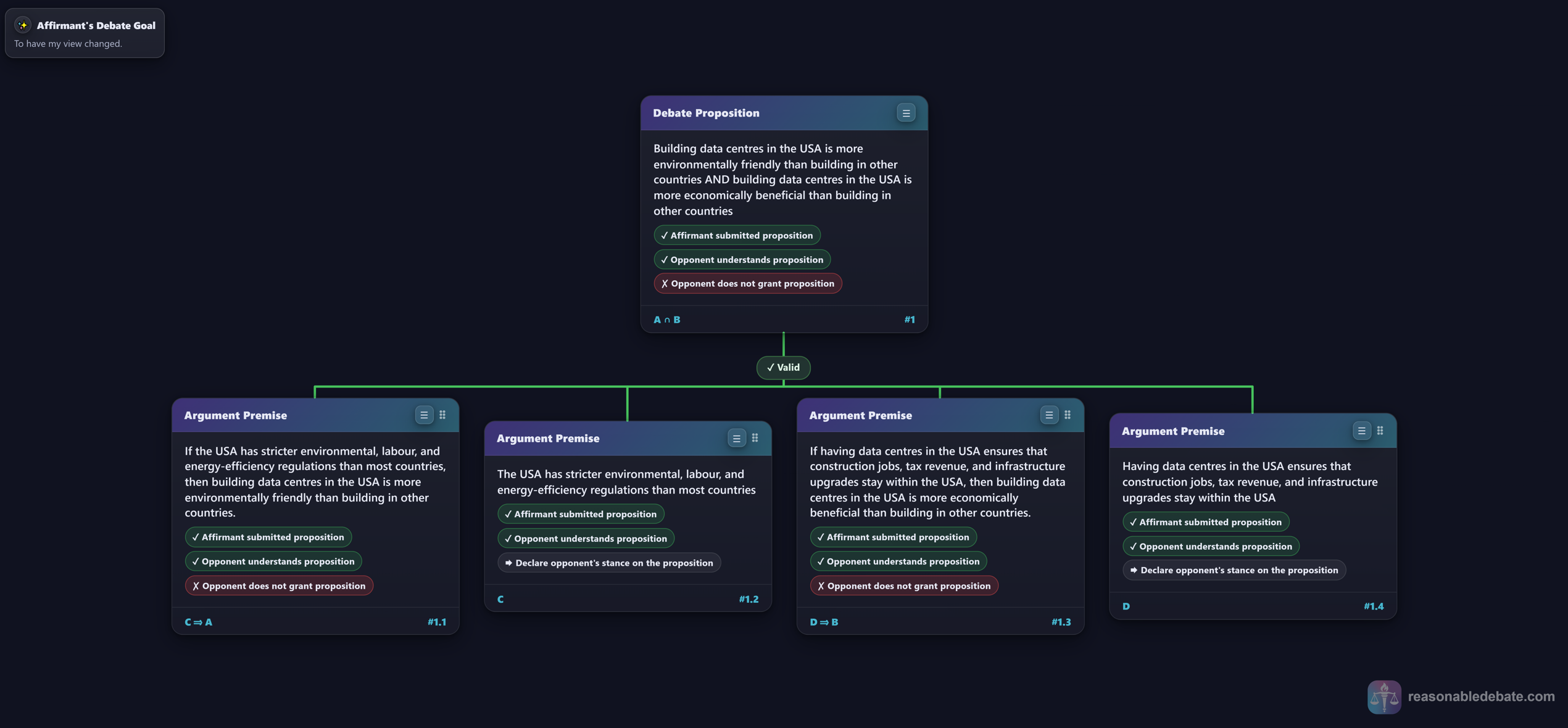Click drag-handle grid icon on premise #1.4
The height and width of the screenshot is (728, 1568).
1380,431
